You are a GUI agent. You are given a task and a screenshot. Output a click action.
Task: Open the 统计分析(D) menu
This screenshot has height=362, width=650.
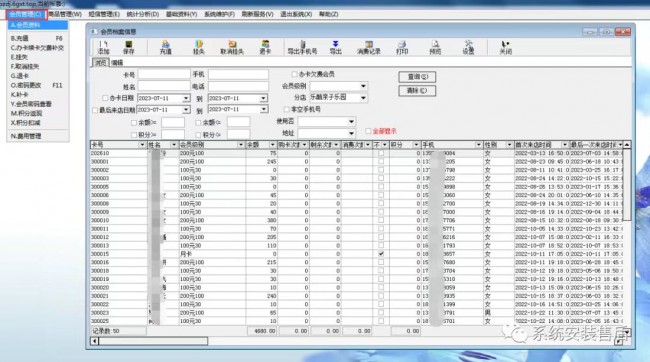143,14
